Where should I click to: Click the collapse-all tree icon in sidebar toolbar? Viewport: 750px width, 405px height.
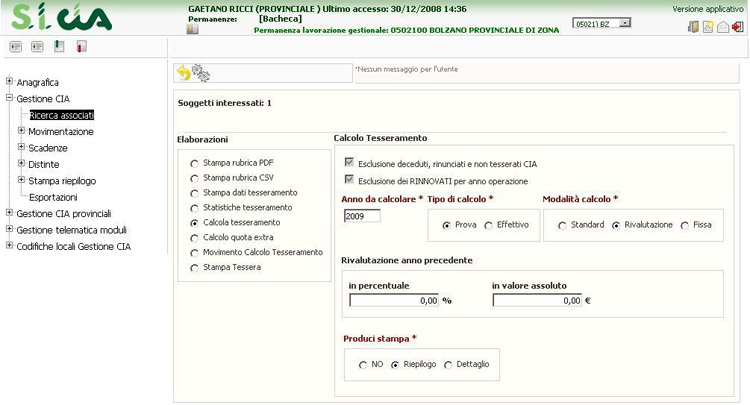(x=37, y=46)
